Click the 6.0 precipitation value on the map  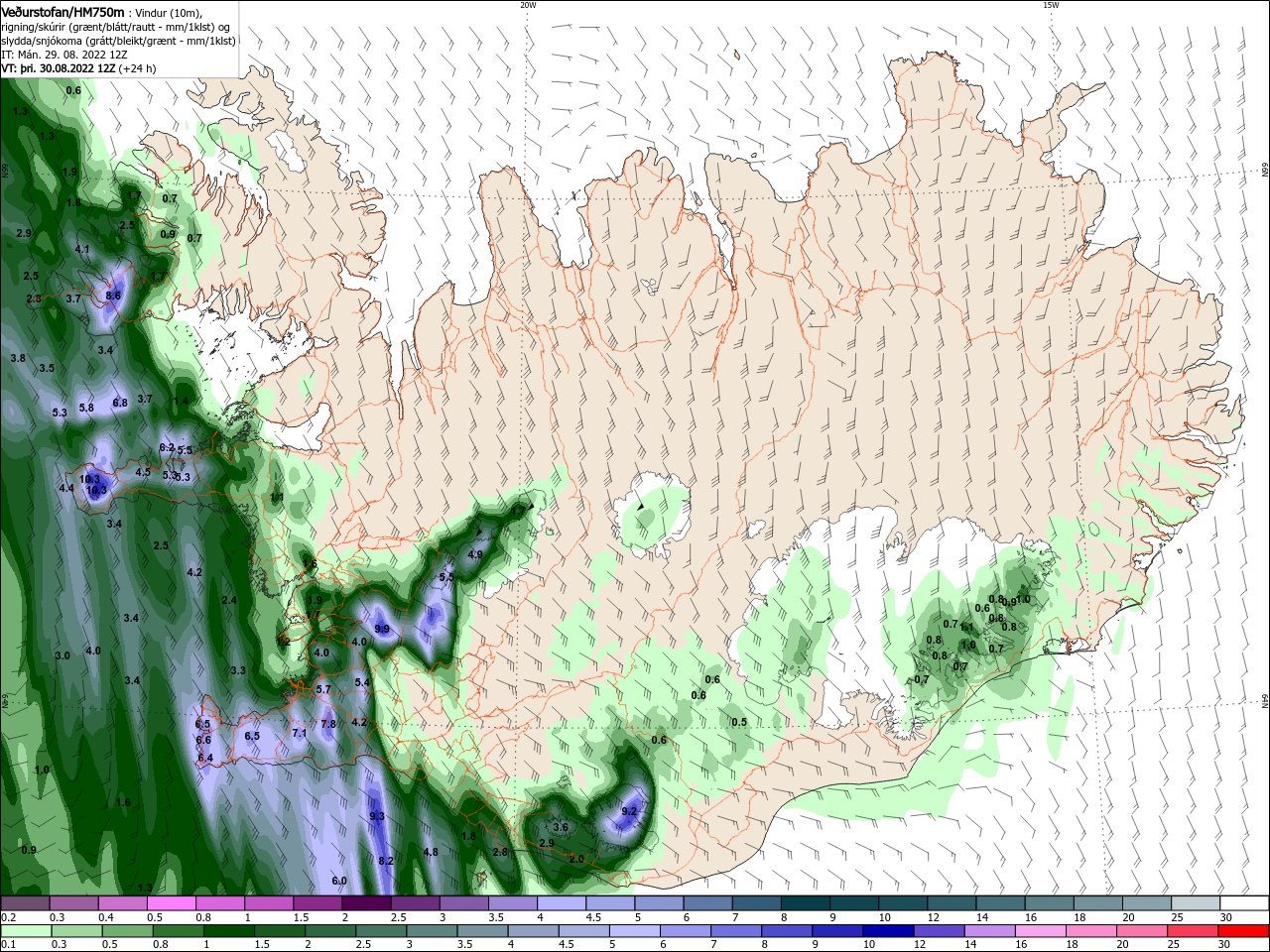pyautogui.click(x=339, y=881)
